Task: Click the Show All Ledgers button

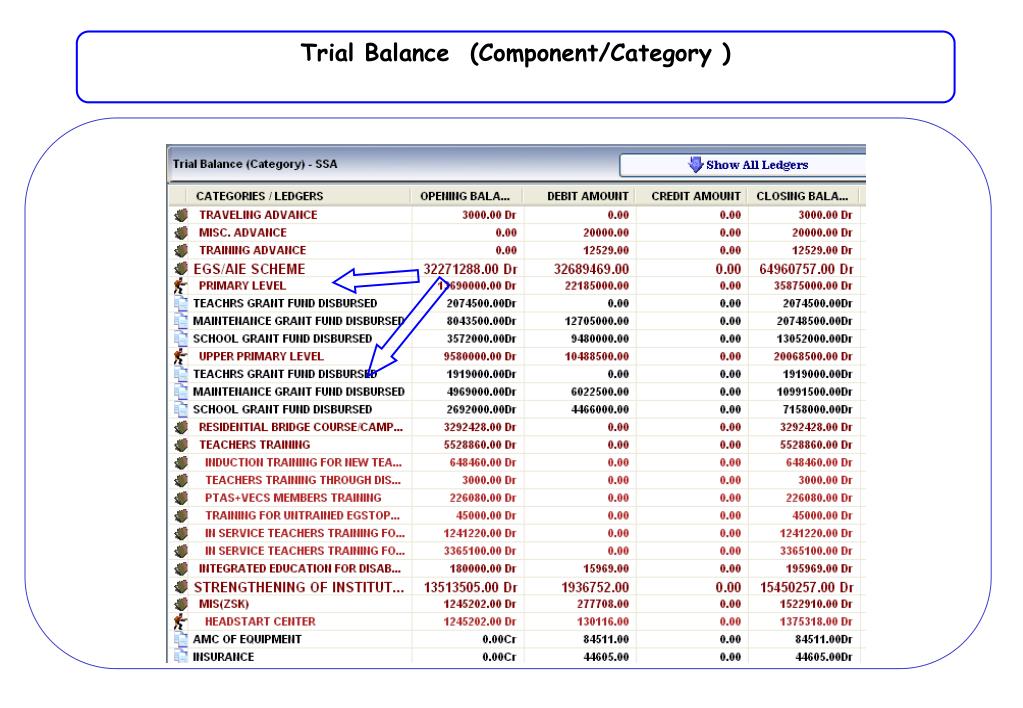Action: pos(742,165)
